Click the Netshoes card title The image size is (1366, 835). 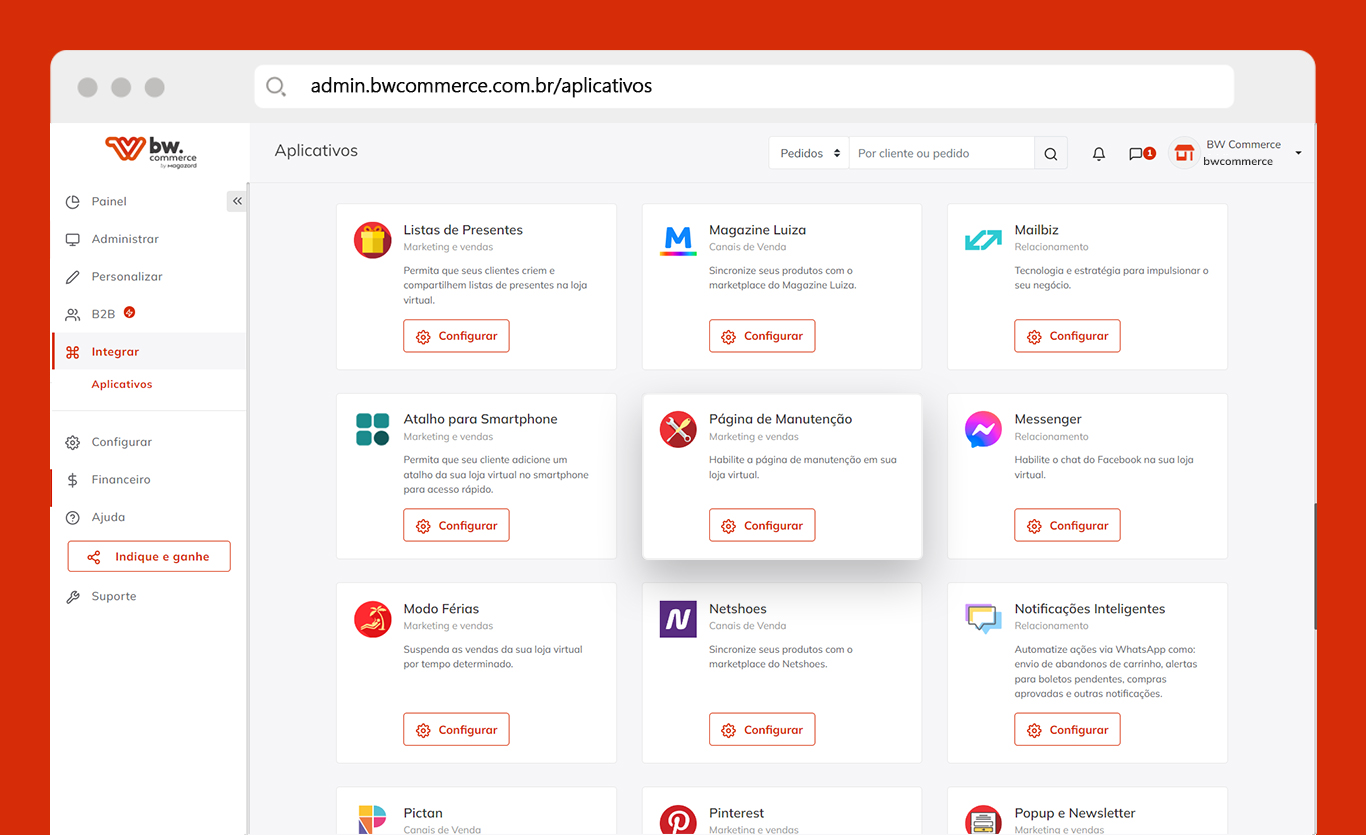click(x=738, y=608)
